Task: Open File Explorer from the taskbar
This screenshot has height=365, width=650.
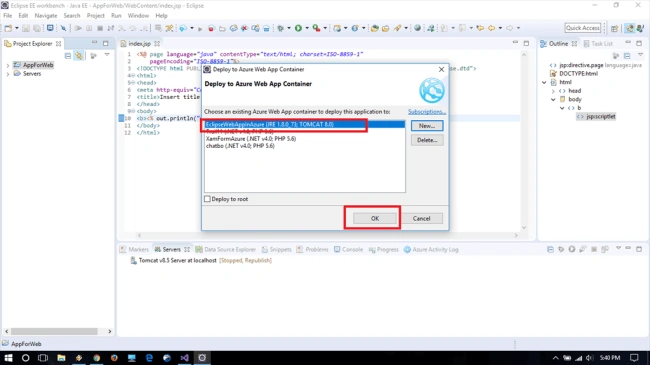Action: click(61, 358)
